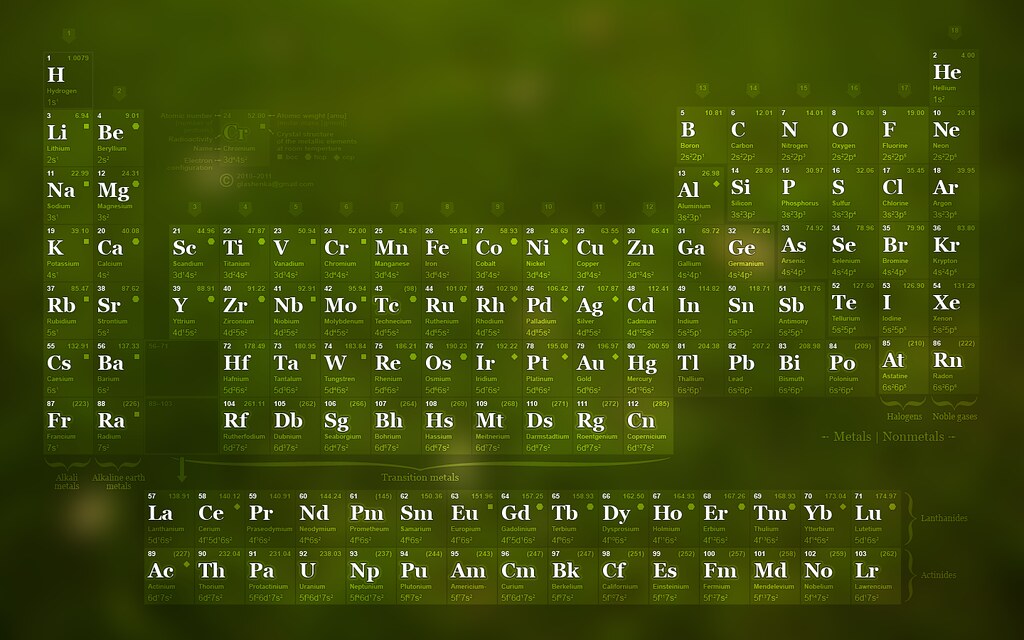Click the copyright symbol in the legend
Viewport: 1024px width, 640px height.
tap(226, 179)
